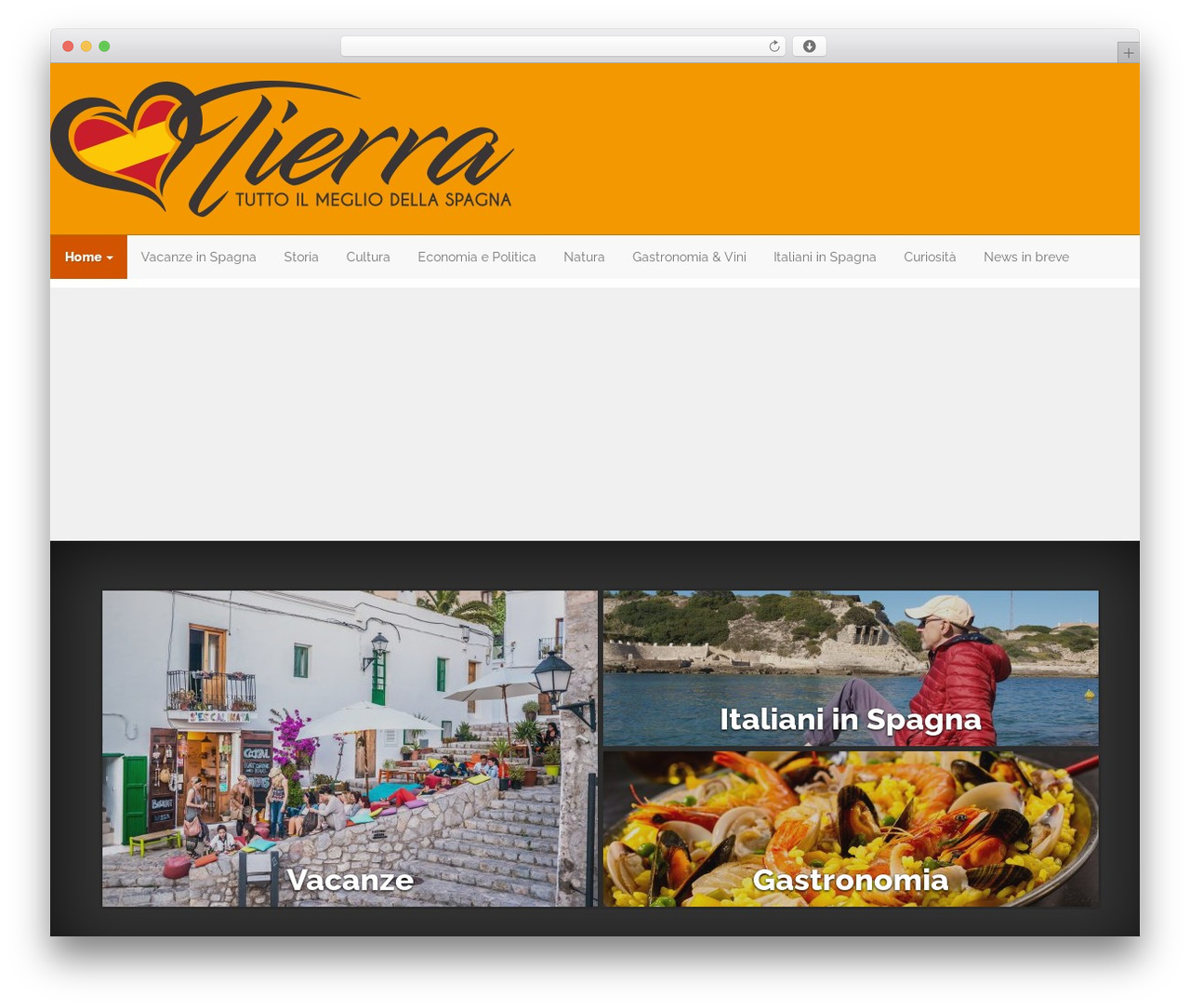Close the browser window with red button
The width and height of the screenshot is (1190, 1008).
pos(68,46)
